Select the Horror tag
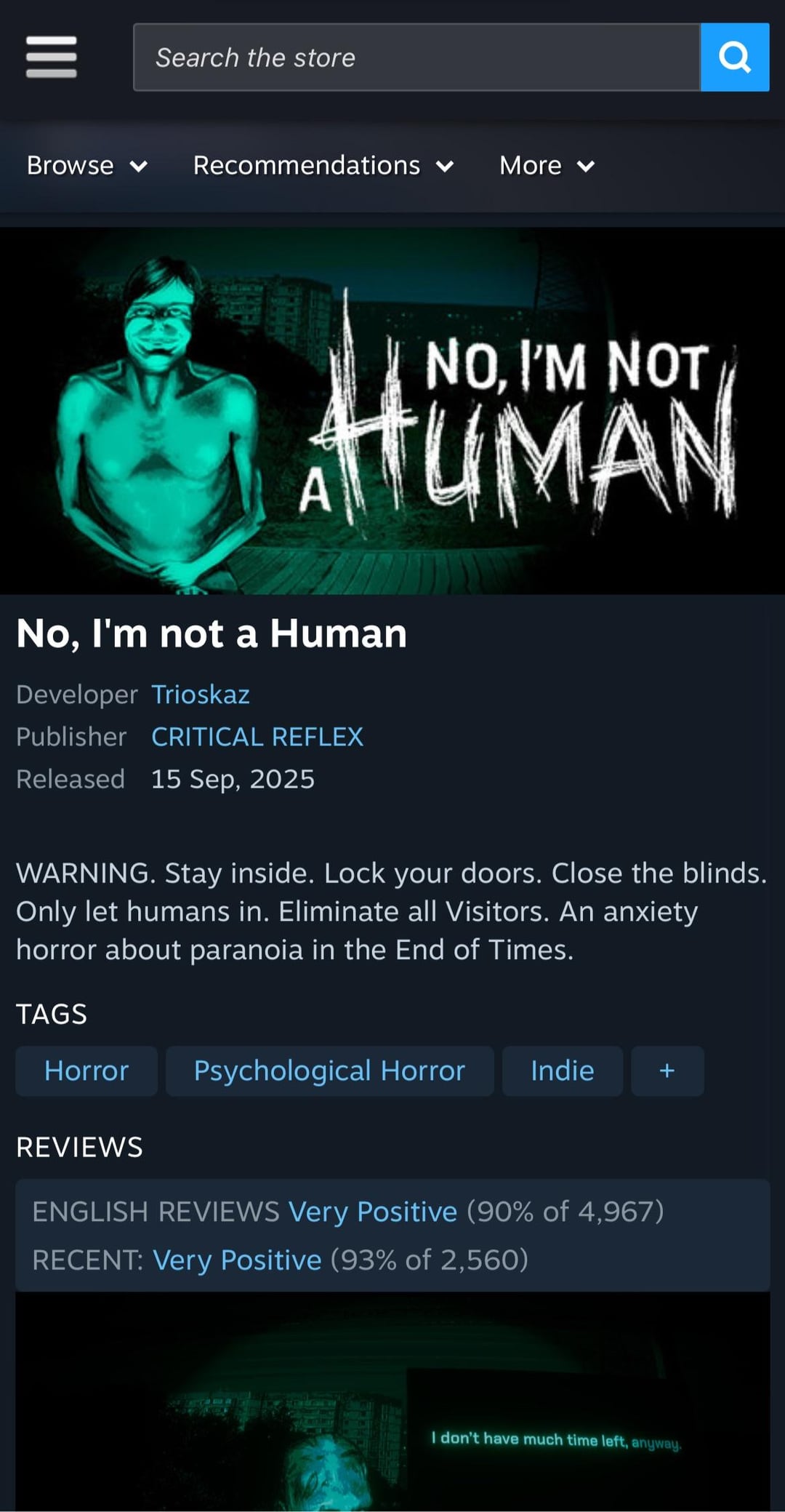 point(86,1071)
